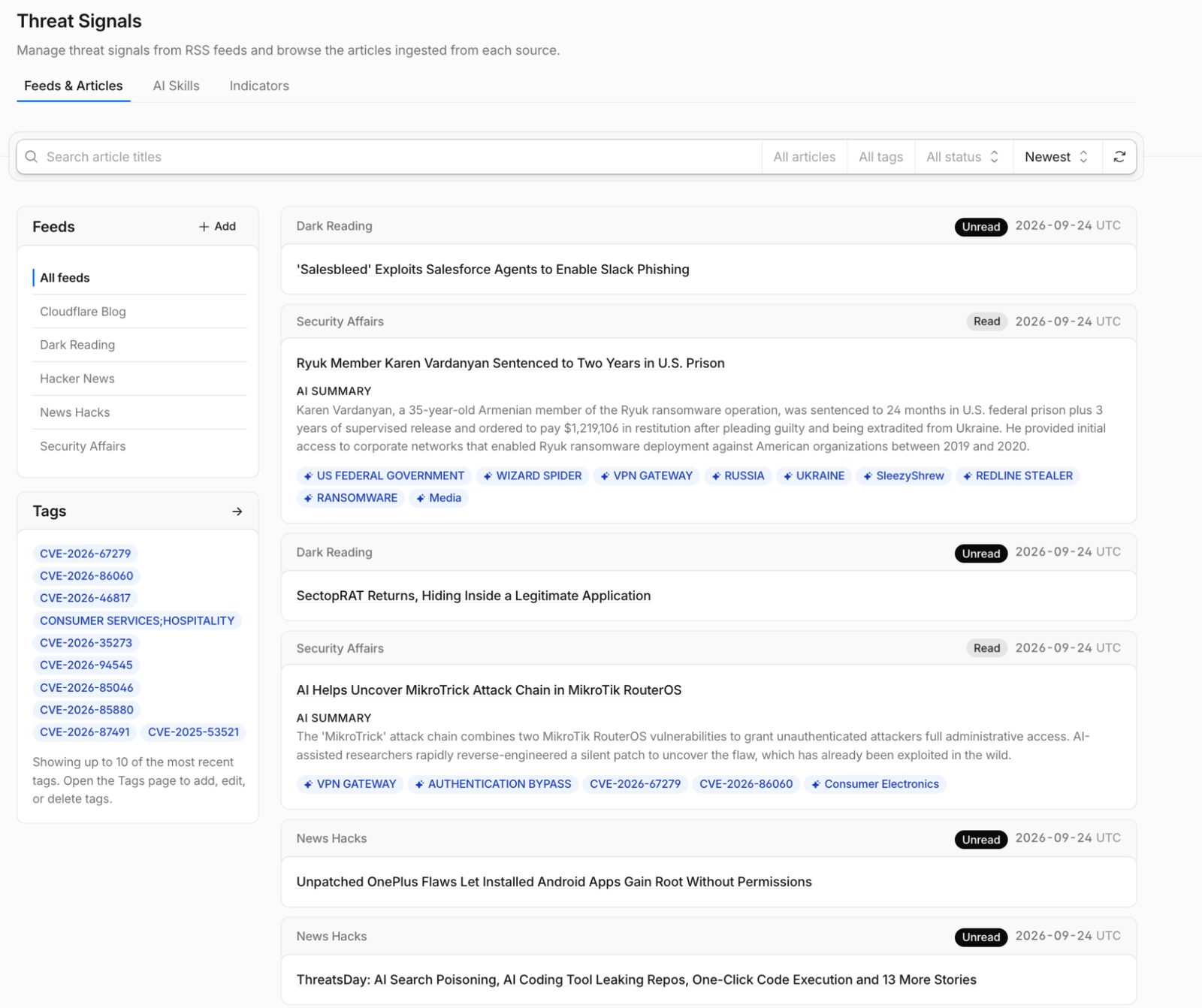
Task: Click the CVE-2025-53521 tag
Action: coord(194,732)
